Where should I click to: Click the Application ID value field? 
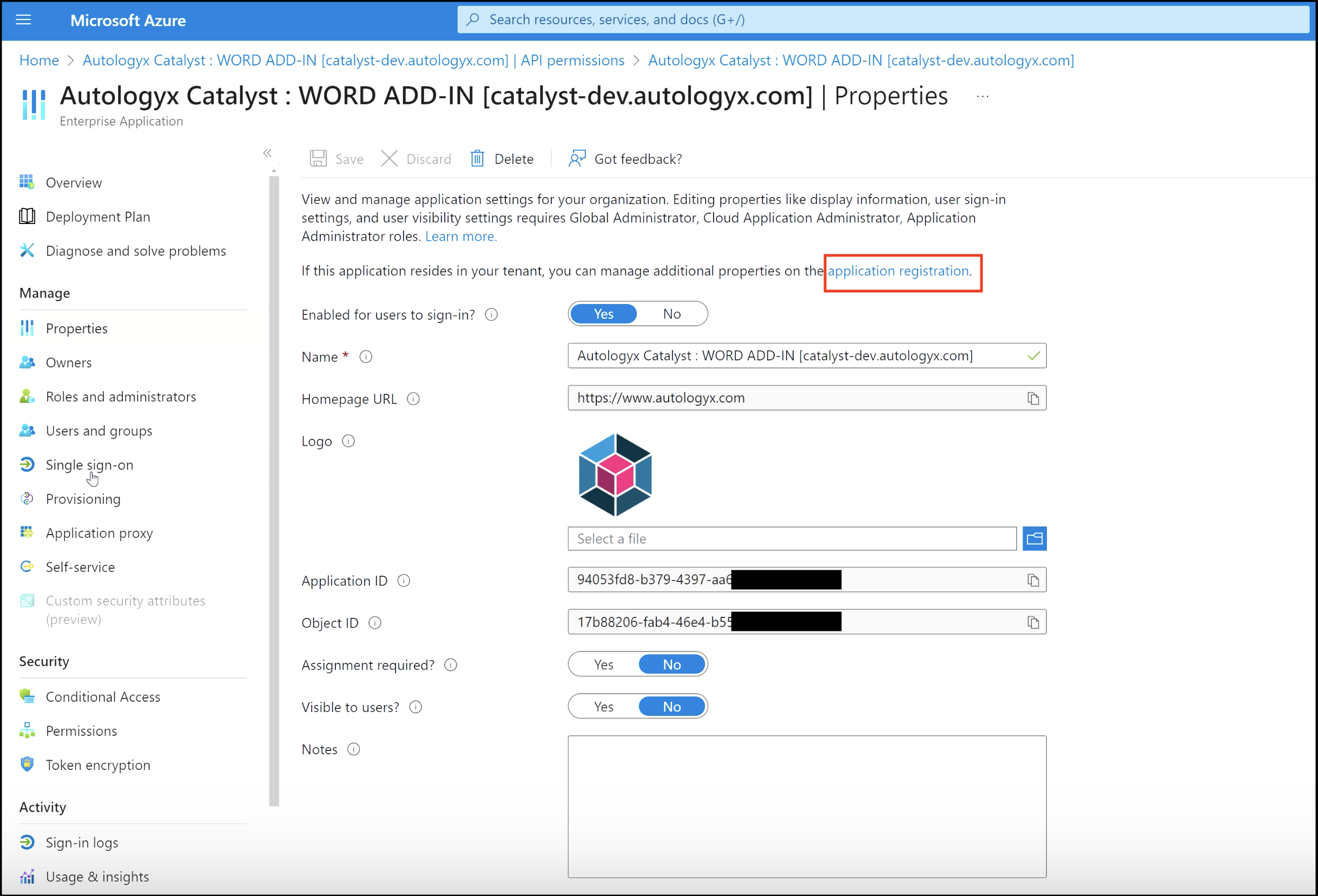coord(807,579)
